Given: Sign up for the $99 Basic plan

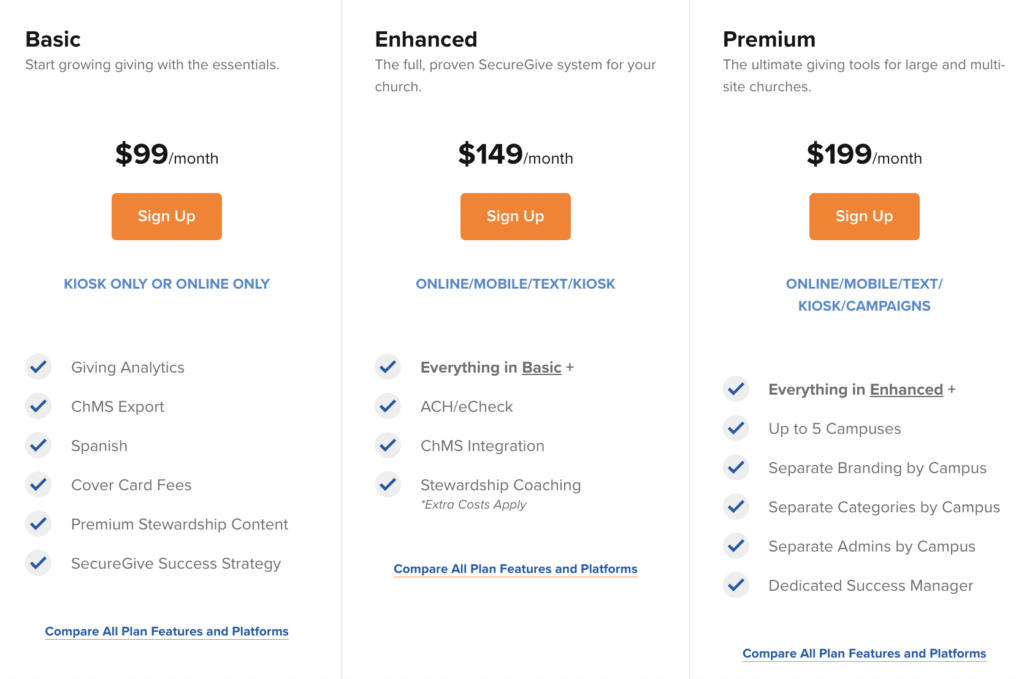Looking at the screenshot, I should pyautogui.click(x=166, y=216).
